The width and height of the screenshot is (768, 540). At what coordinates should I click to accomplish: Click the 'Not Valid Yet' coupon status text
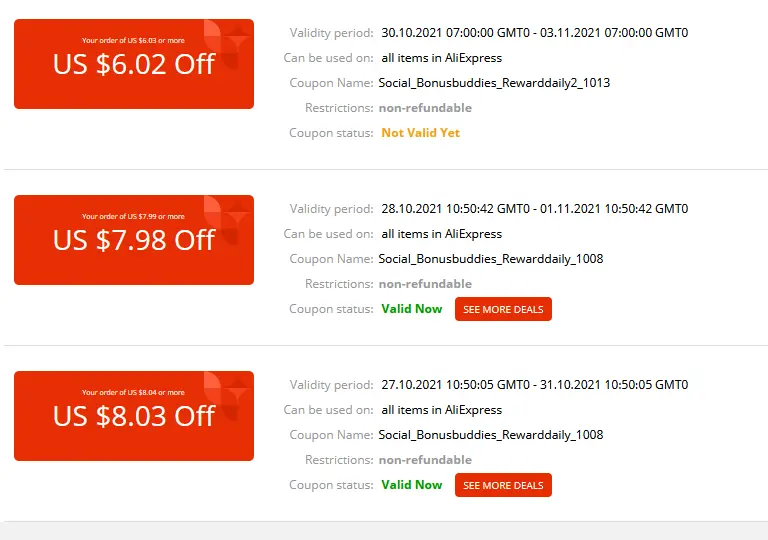[420, 133]
